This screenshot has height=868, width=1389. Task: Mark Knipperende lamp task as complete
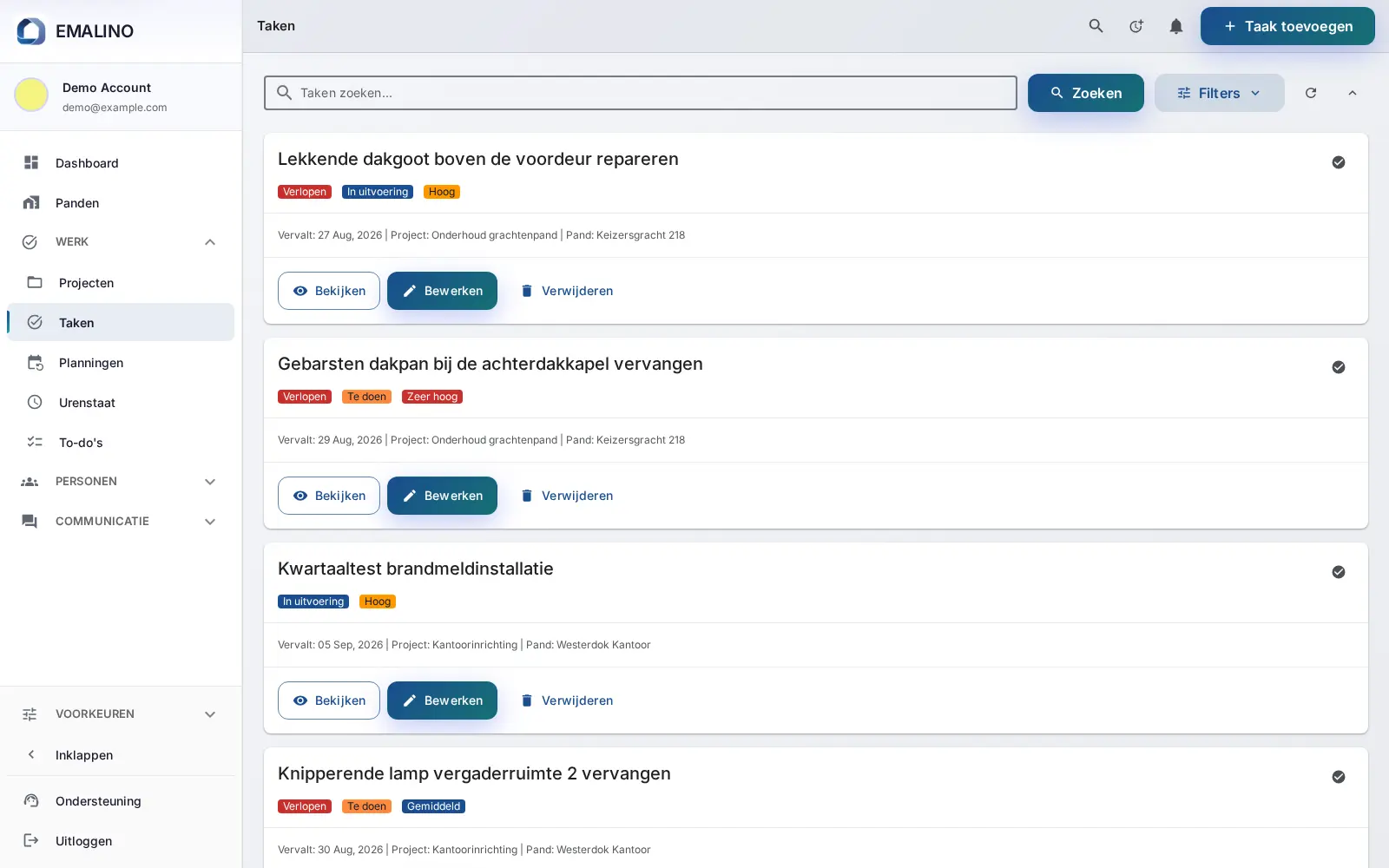coord(1339,777)
